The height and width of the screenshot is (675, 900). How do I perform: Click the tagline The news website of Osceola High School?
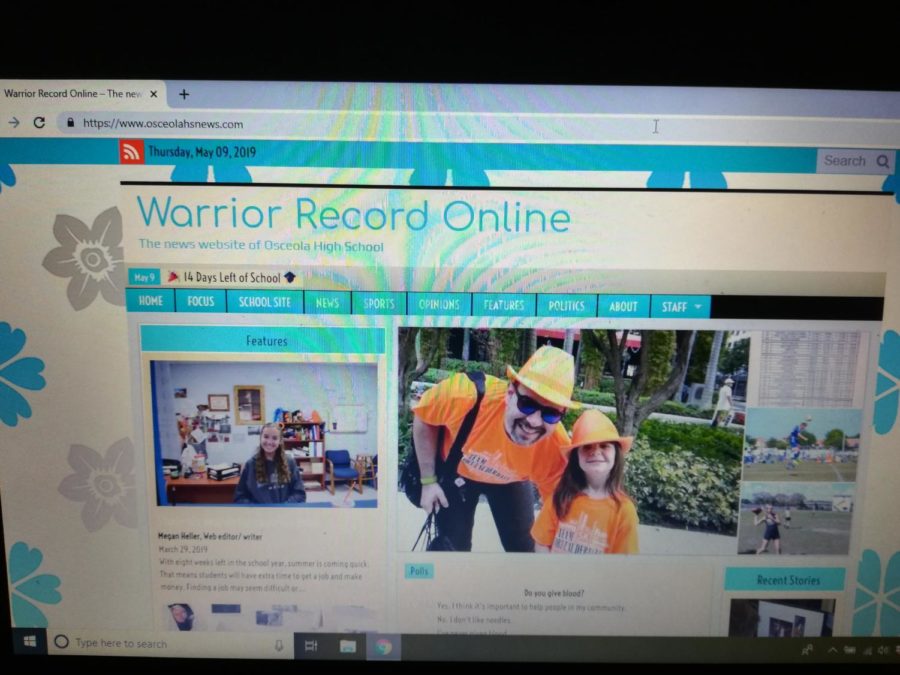tap(261, 245)
